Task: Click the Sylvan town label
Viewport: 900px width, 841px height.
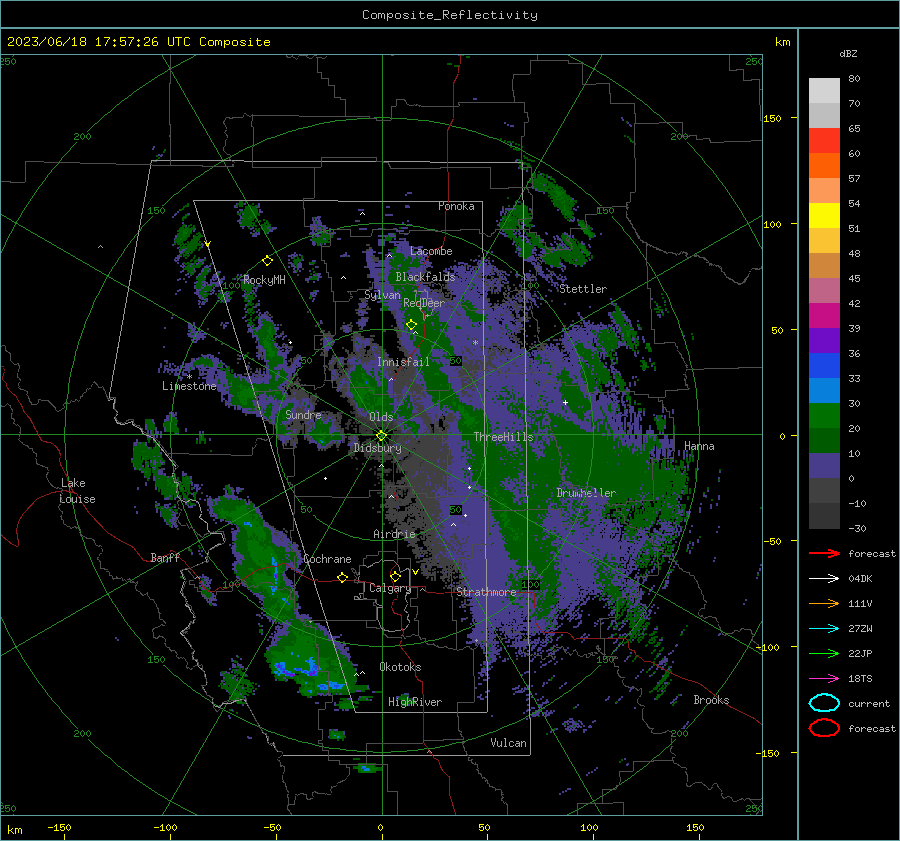Action: pos(382,295)
